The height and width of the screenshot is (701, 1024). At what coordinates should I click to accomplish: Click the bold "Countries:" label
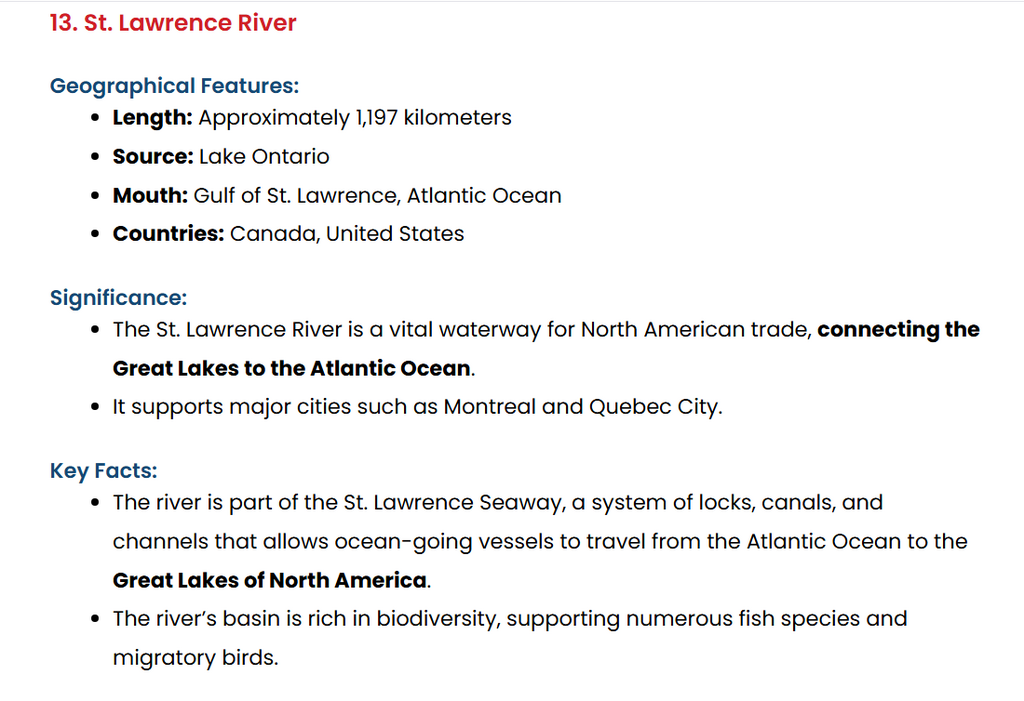pyautogui.click(x=168, y=234)
